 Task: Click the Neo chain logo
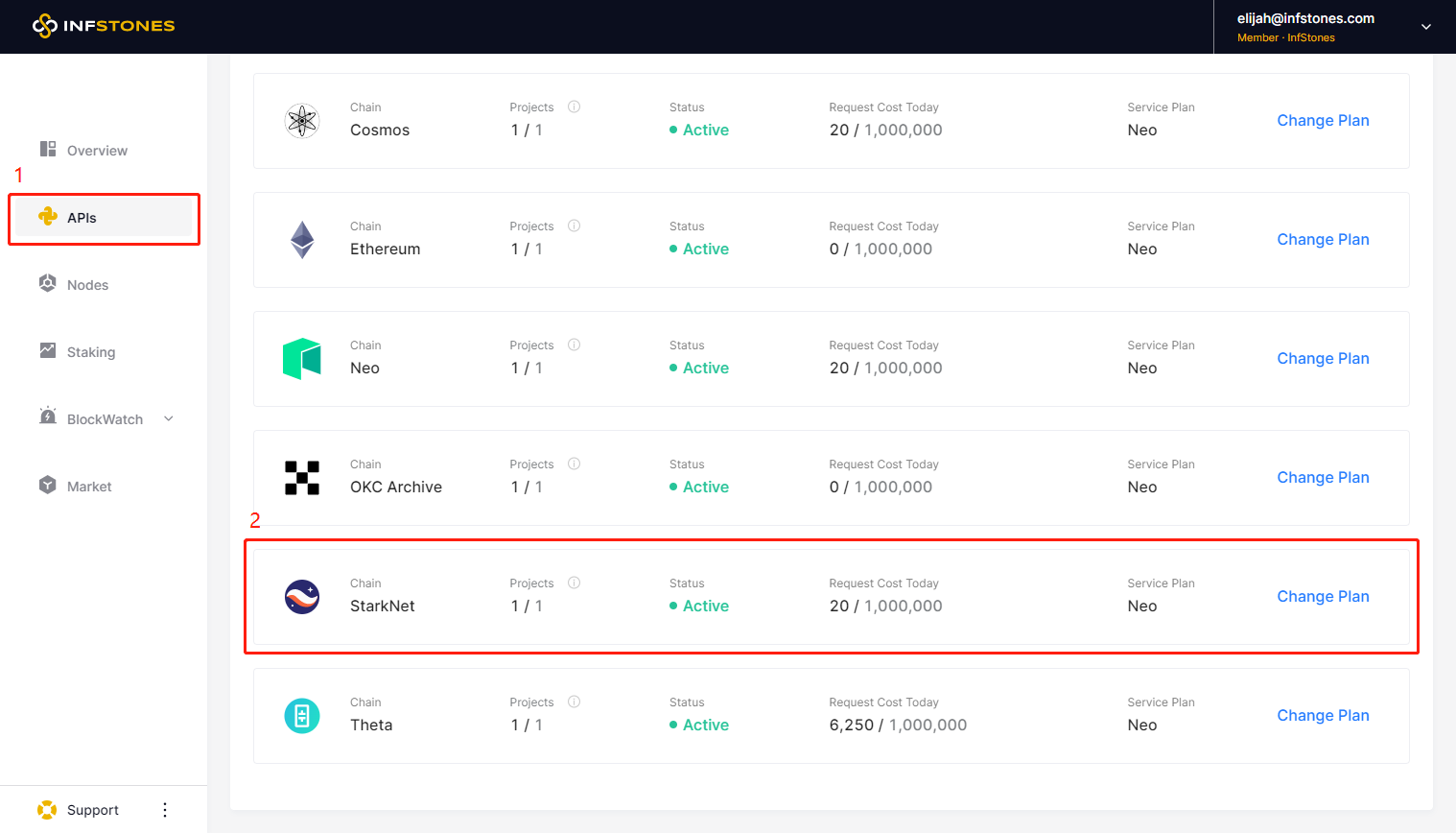point(302,359)
